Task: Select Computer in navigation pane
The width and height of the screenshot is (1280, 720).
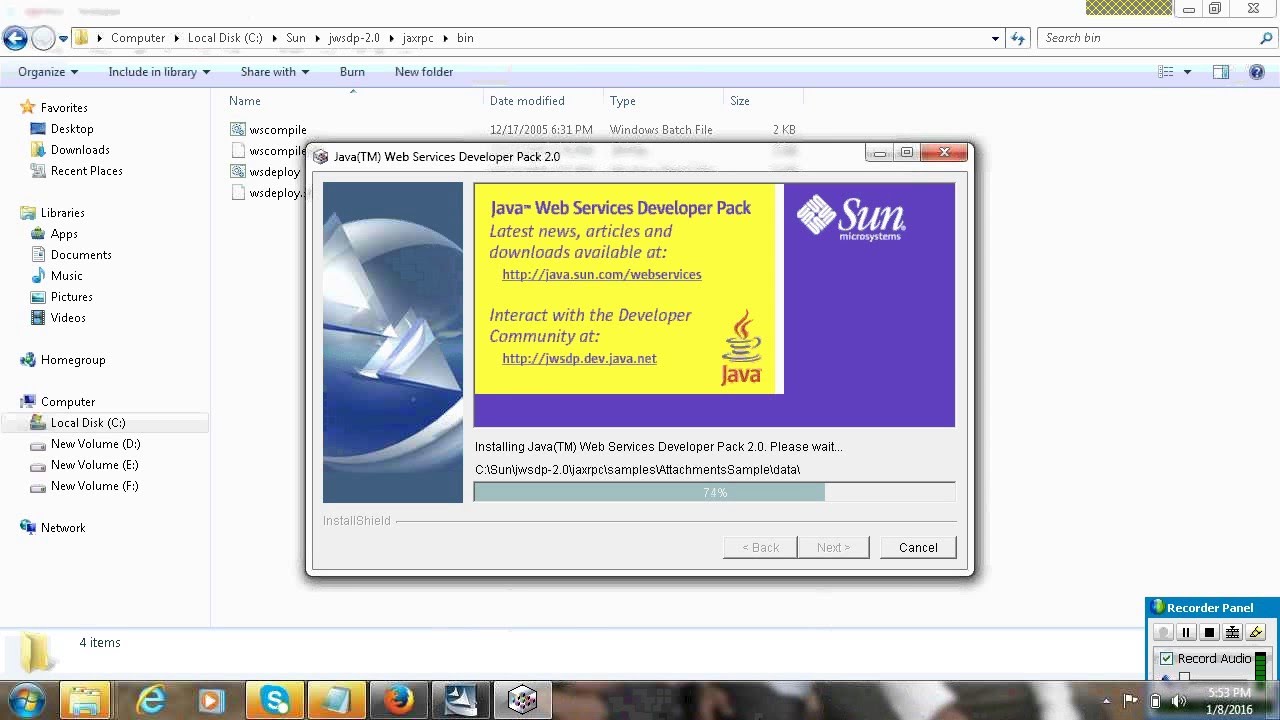Action: coord(68,402)
